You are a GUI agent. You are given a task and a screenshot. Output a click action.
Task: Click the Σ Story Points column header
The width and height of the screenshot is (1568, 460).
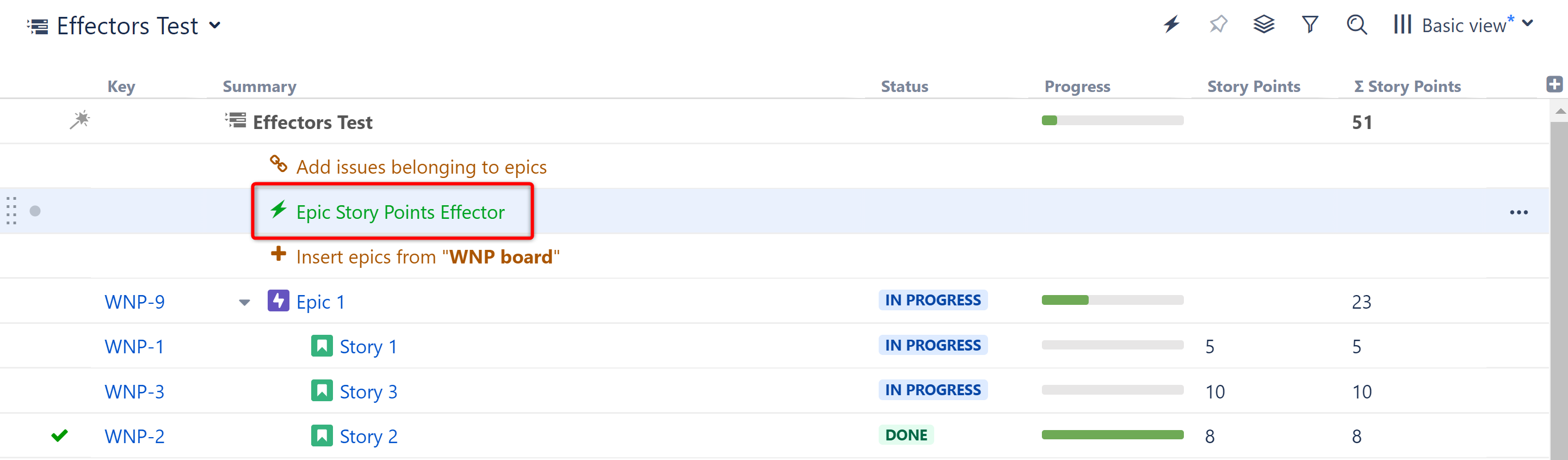(1408, 87)
